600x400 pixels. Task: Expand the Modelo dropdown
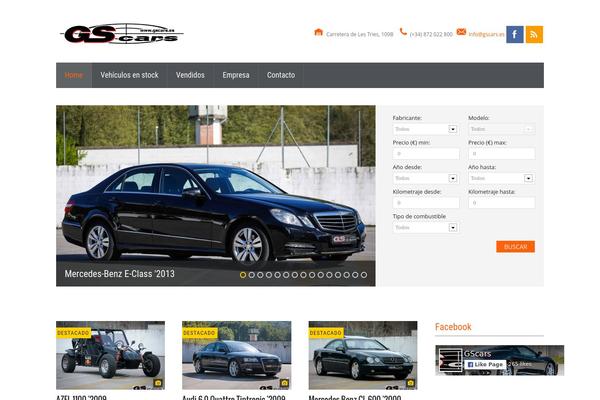(502, 129)
